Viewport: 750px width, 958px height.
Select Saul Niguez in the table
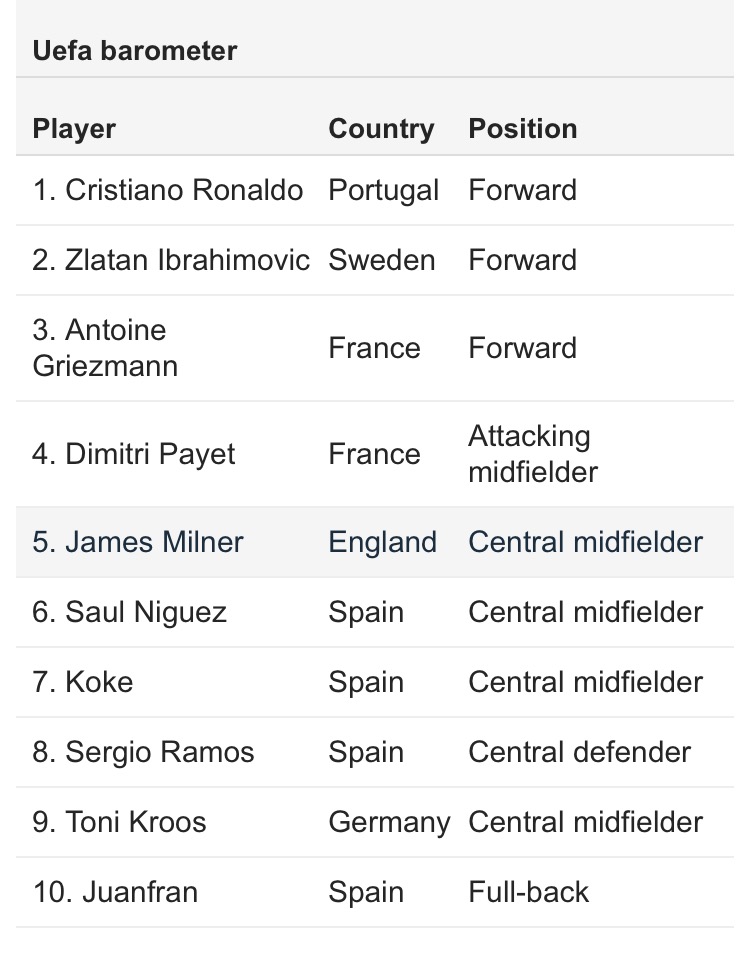(x=129, y=612)
